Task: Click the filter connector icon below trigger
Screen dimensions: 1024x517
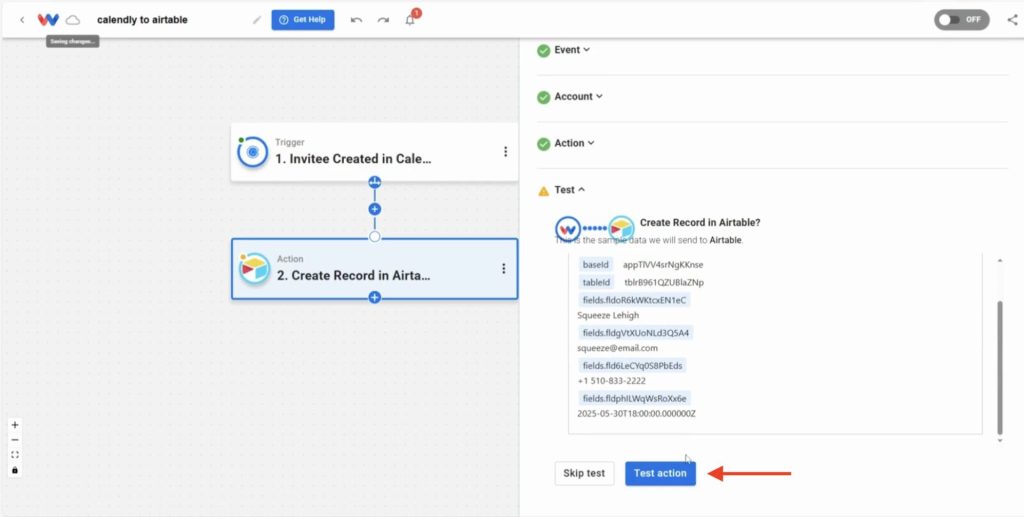Action: click(374, 182)
